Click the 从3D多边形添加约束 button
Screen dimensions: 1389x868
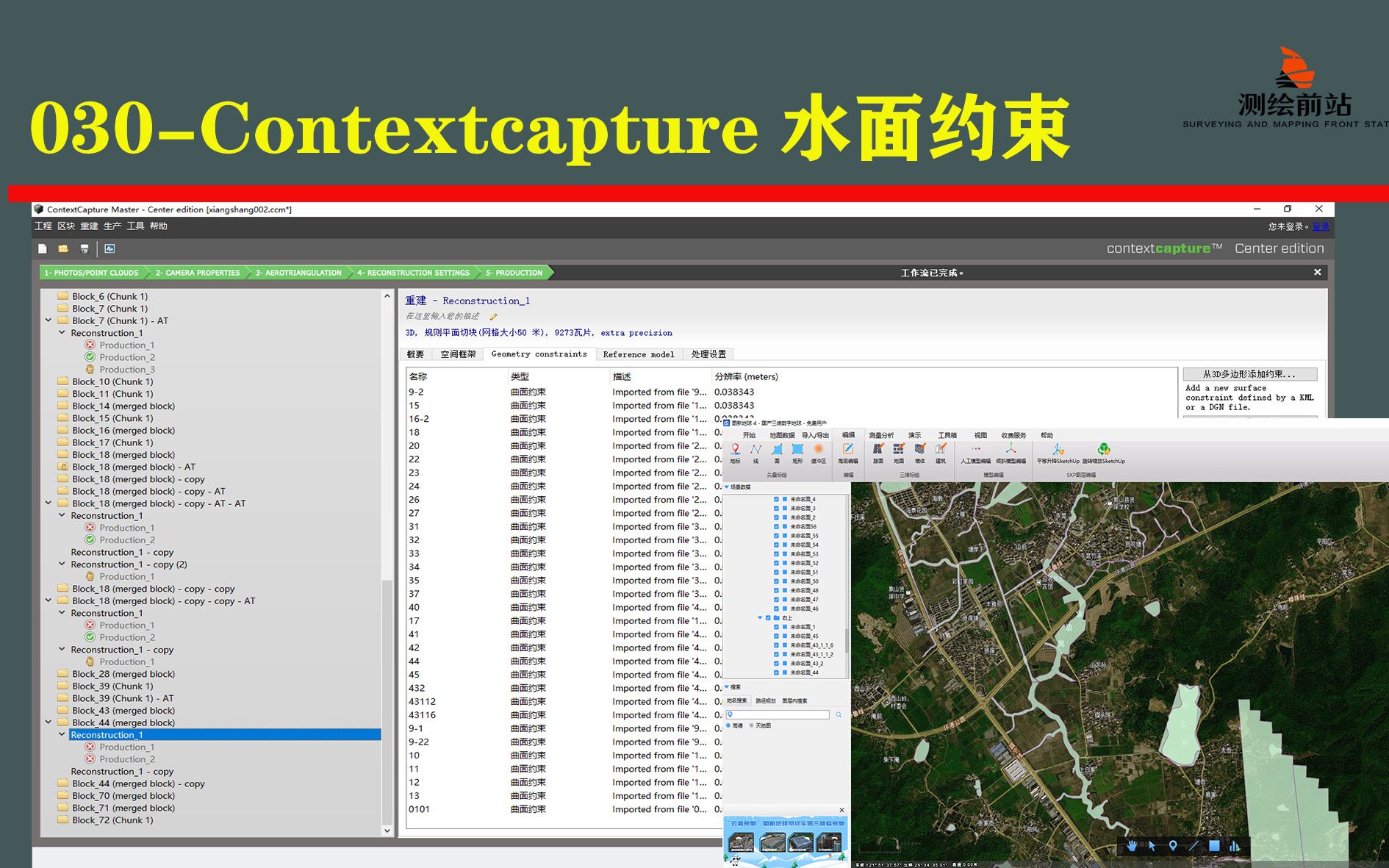coord(1251,373)
